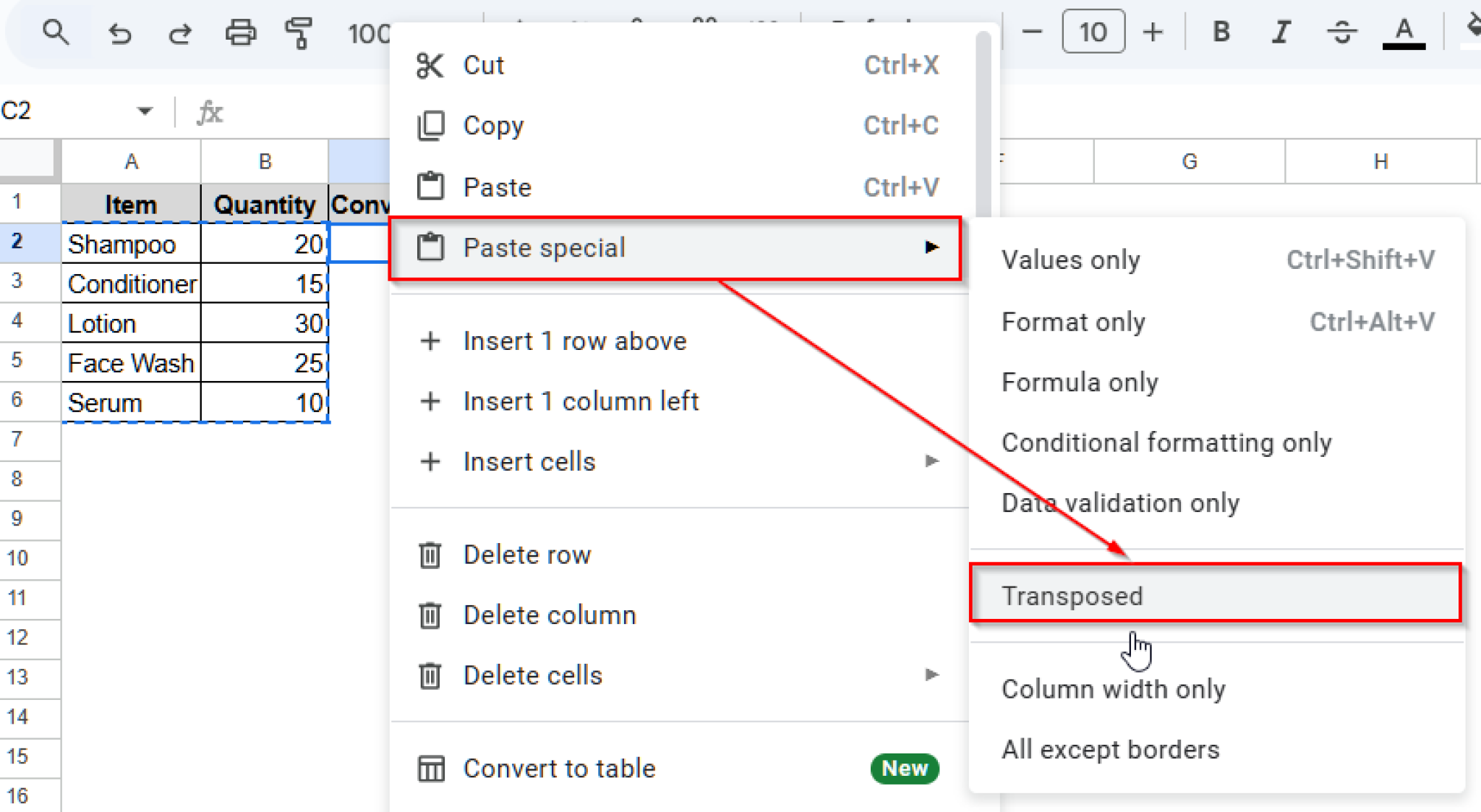
Task: Click the fx formula icon
Action: pyautogui.click(x=208, y=111)
